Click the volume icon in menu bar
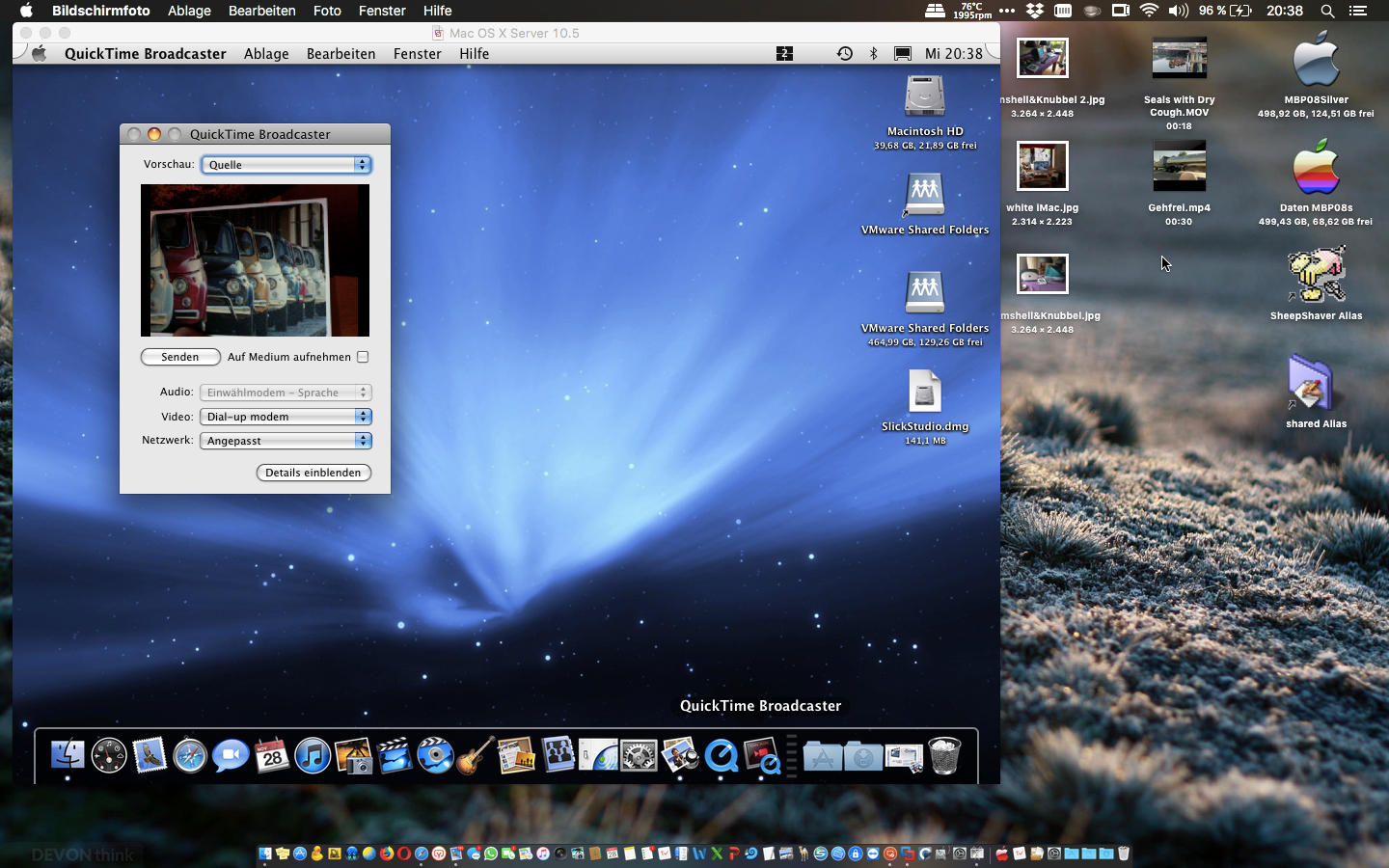Image resolution: width=1389 pixels, height=868 pixels. (1178, 11)
